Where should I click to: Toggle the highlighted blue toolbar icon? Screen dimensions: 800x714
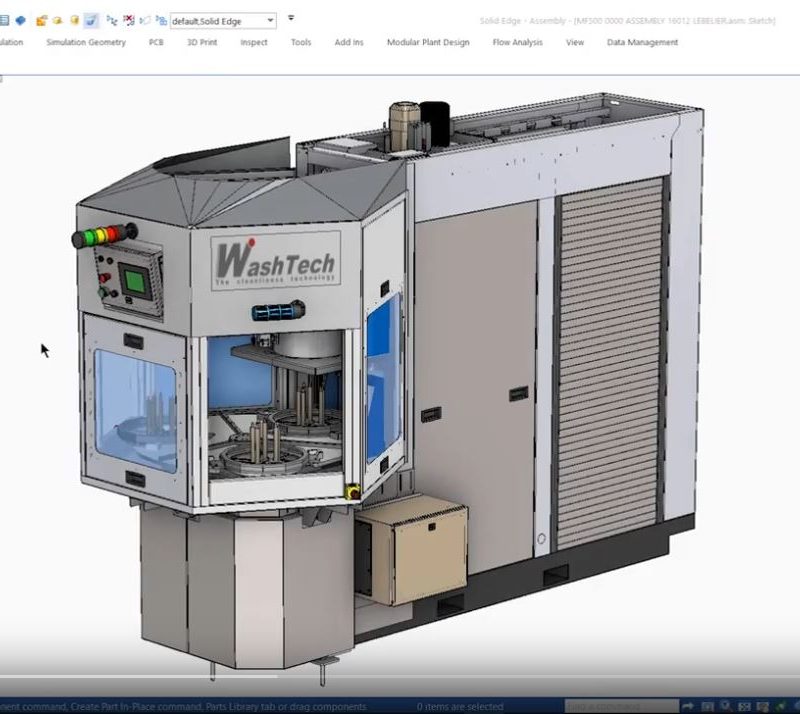(92, 20)
